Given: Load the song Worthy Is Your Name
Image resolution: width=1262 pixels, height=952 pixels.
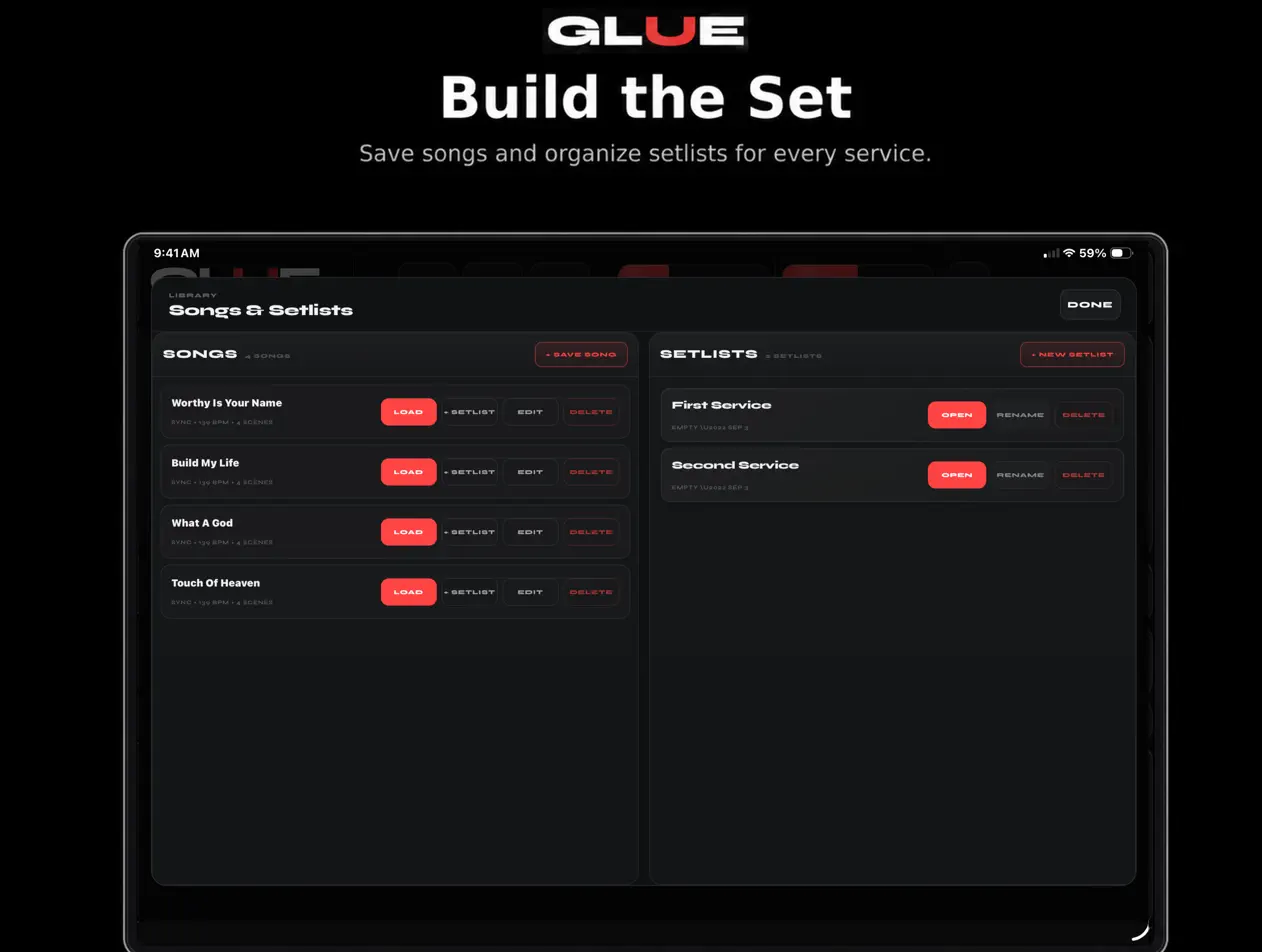Looking at the screenshot, I should click(408, 412).
